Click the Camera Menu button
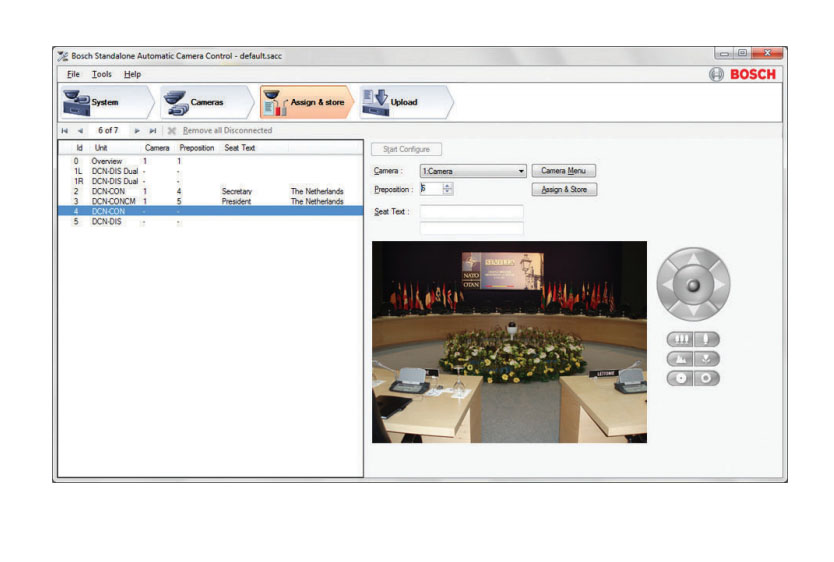This screenshot has width=834, height=562. (564, 171)
